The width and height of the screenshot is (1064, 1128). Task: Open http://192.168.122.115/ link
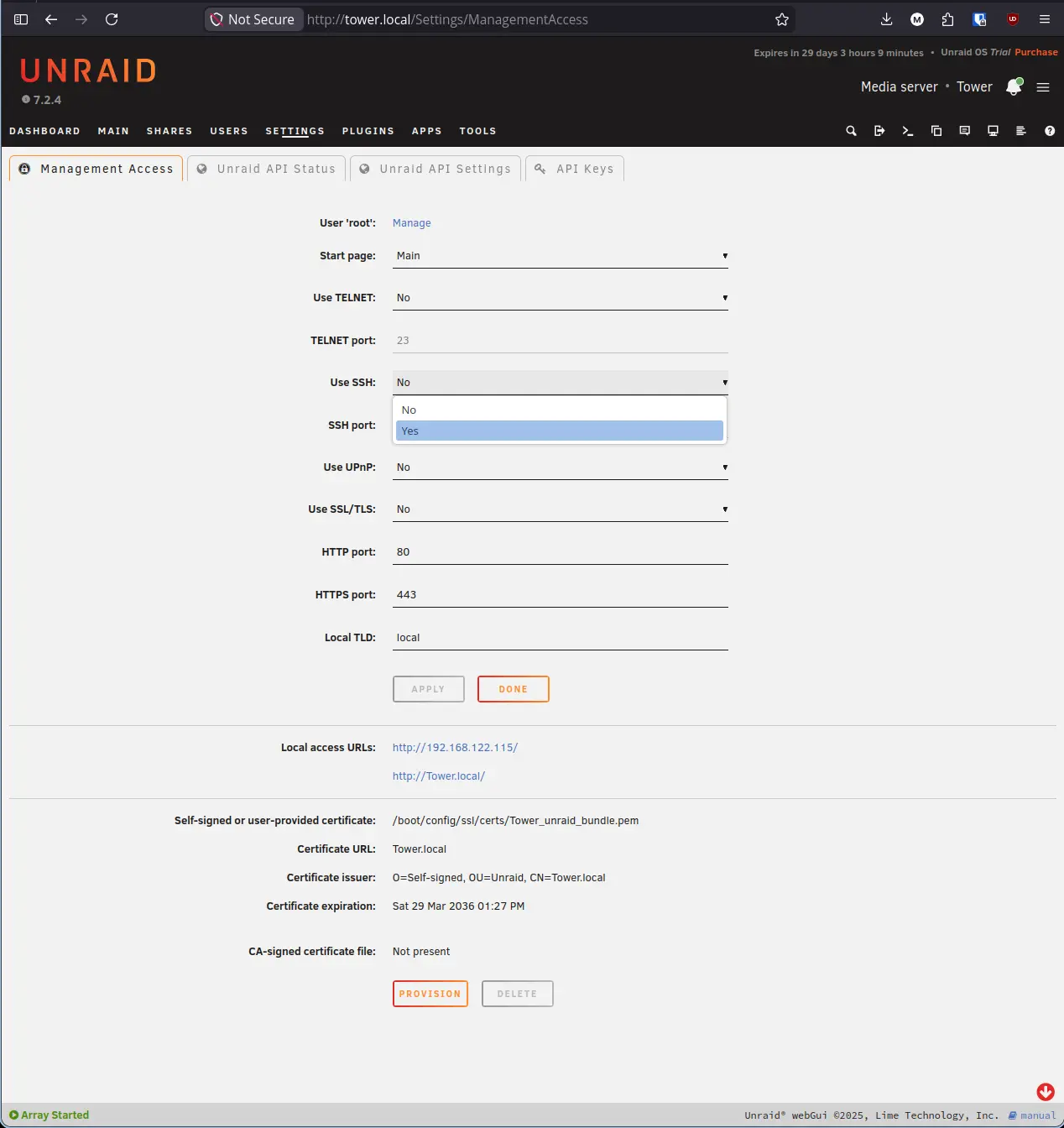tap(456, 748)
